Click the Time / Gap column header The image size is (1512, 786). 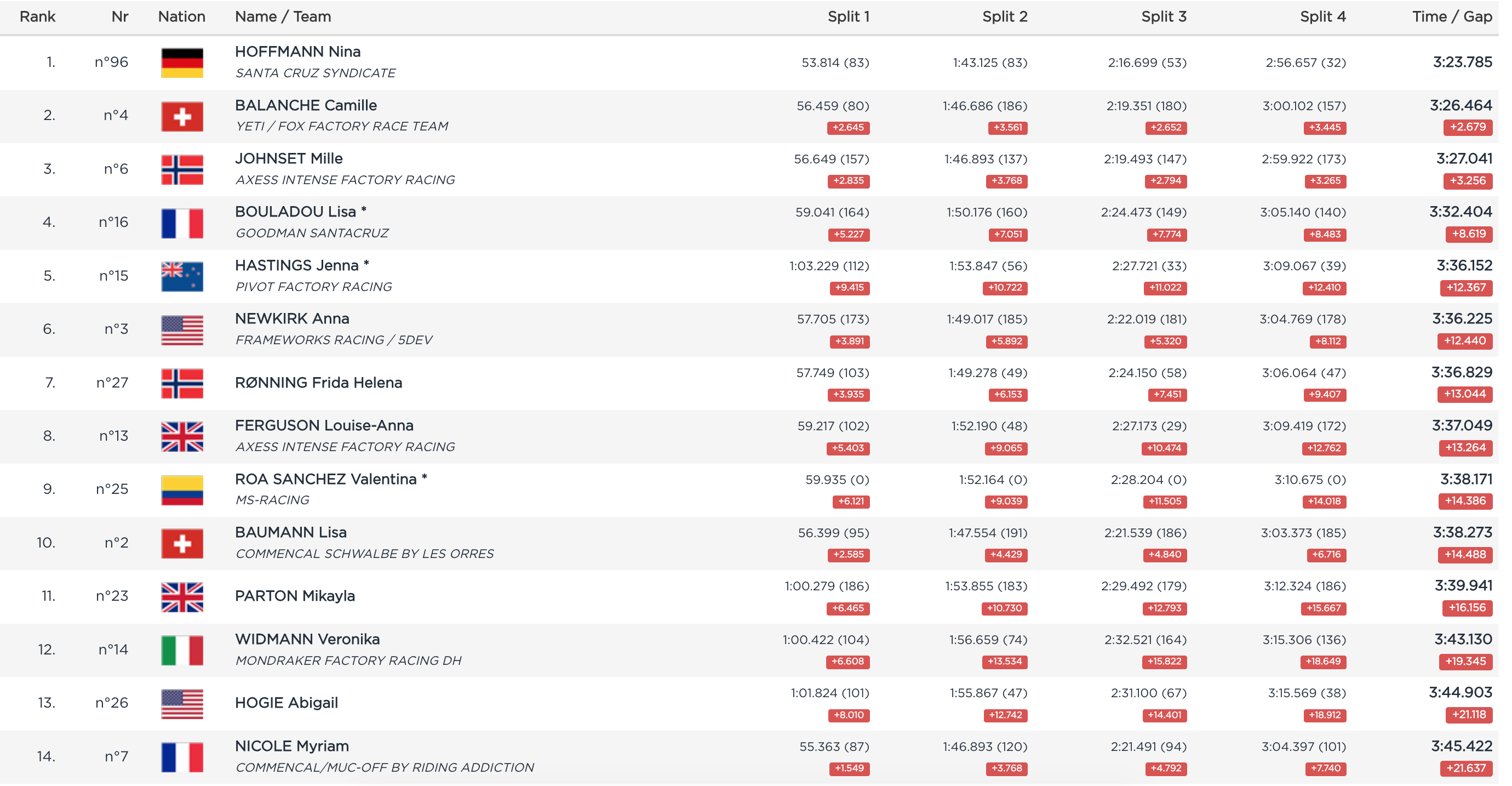click(x=1452, y=16)
